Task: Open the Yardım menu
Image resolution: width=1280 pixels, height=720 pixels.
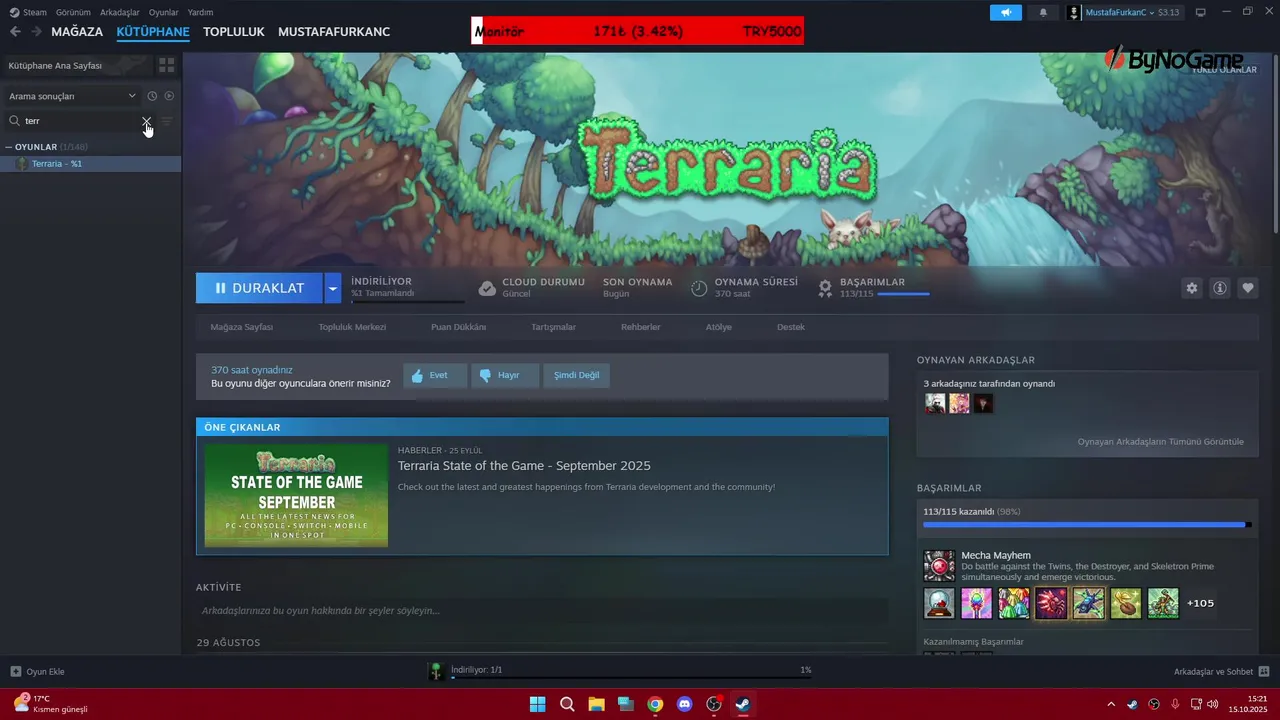Action: point(200,12)
